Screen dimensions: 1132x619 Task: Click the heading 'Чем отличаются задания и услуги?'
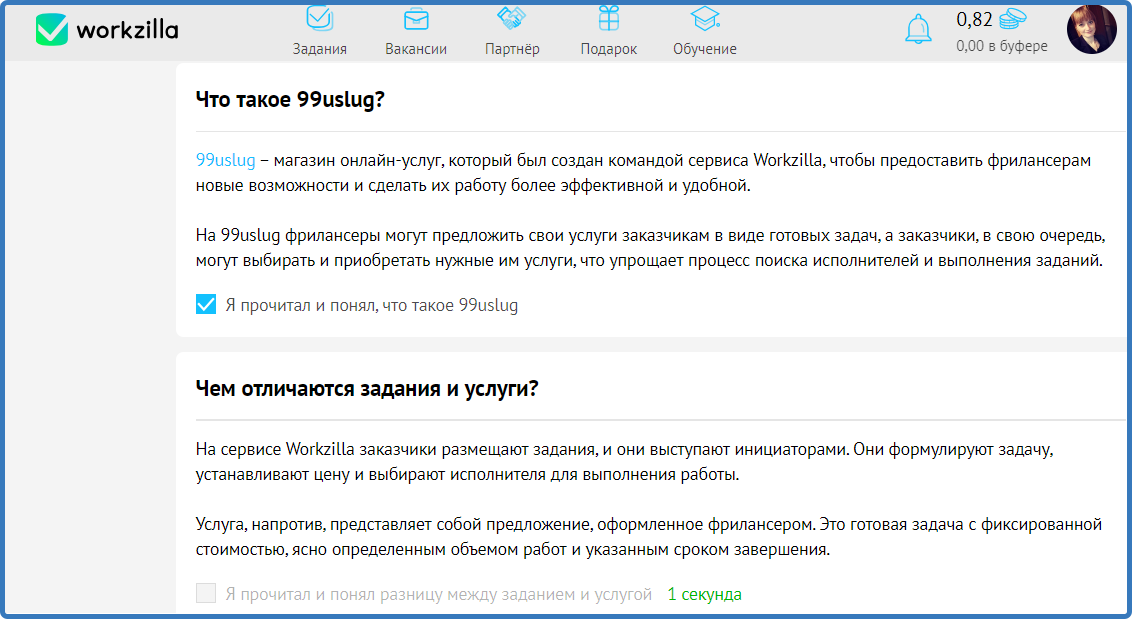pyautogui.click(x=367, y=389)
